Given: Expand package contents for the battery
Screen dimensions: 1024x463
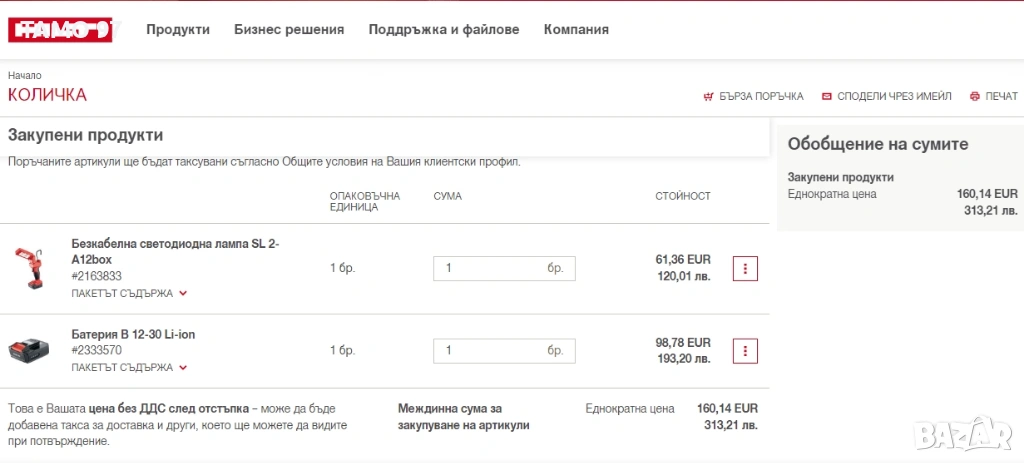Looking at the screenshot, I should pyautogui.click(x=129, y=368).
